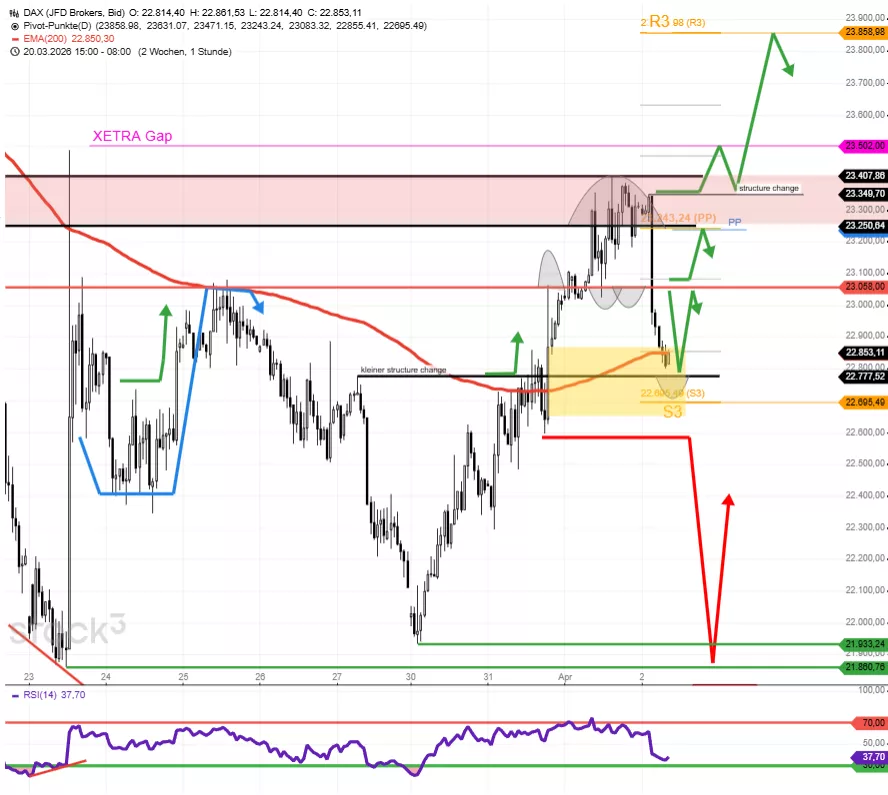The height and width of the screenshot is (795, 888).
Task: Click the magenta 23.502,00 price tag
Action: click(864, 146)
